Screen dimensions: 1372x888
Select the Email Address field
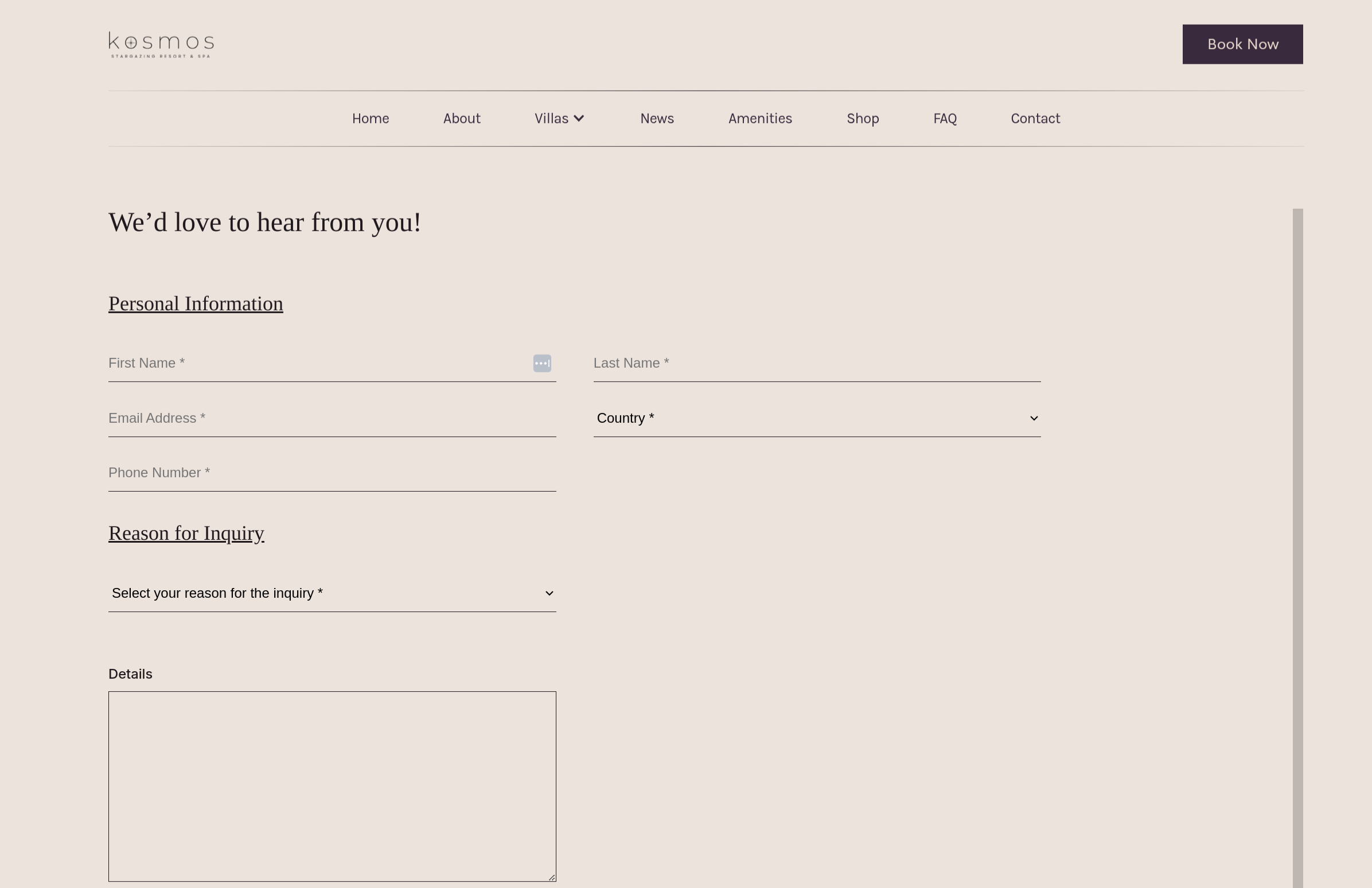pos(332,419)
